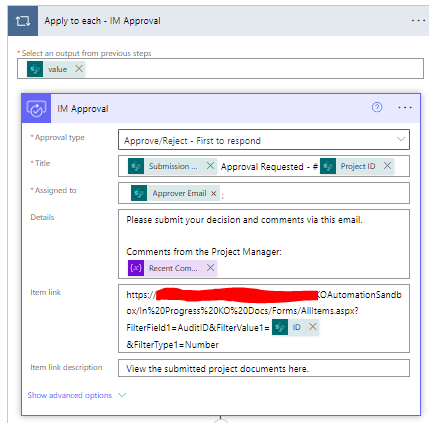Click the SharePoint icon on Approver Email token
The height and width of the screenshot is (423, 429).
[x=139, y=193]
